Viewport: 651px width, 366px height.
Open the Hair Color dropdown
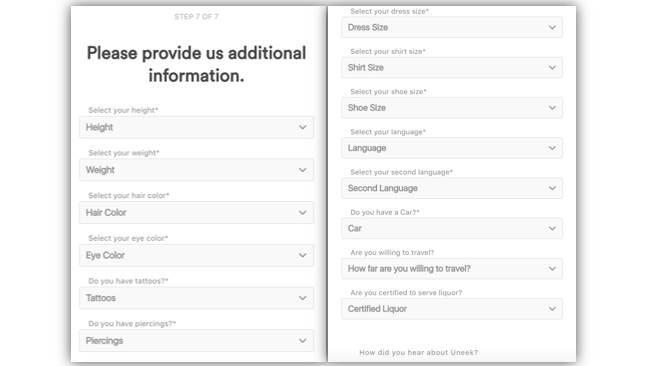click(196, 213)
